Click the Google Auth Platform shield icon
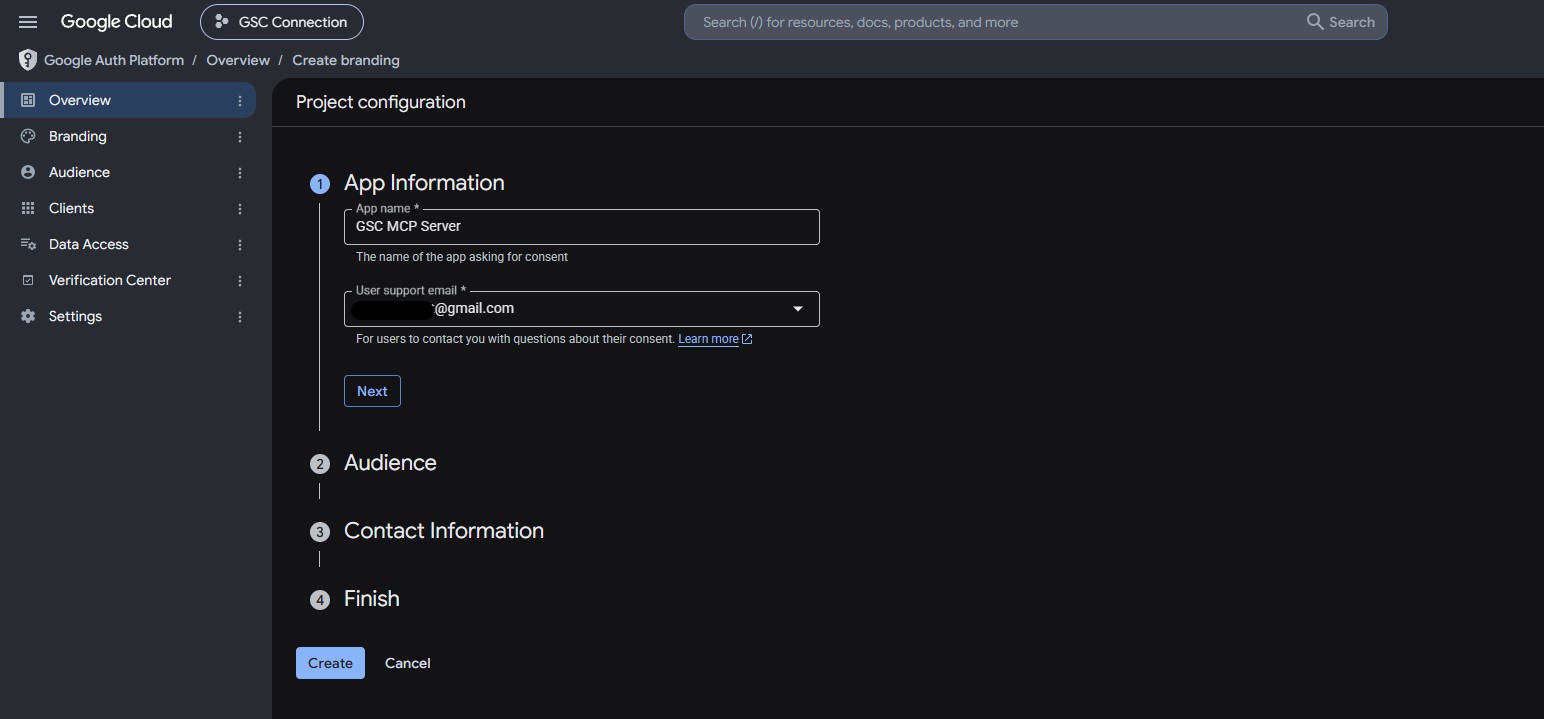Image resolution: width=1544 pixels, height=719 pixels. click(x=28, y=60)
